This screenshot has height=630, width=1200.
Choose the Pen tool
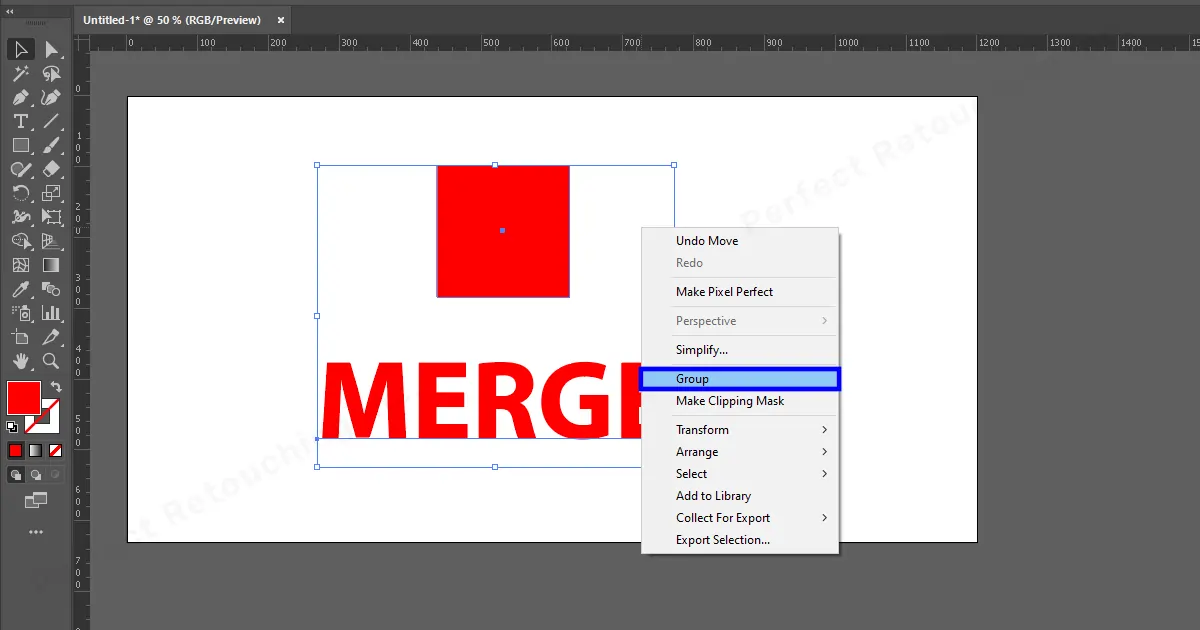(21, 97)
